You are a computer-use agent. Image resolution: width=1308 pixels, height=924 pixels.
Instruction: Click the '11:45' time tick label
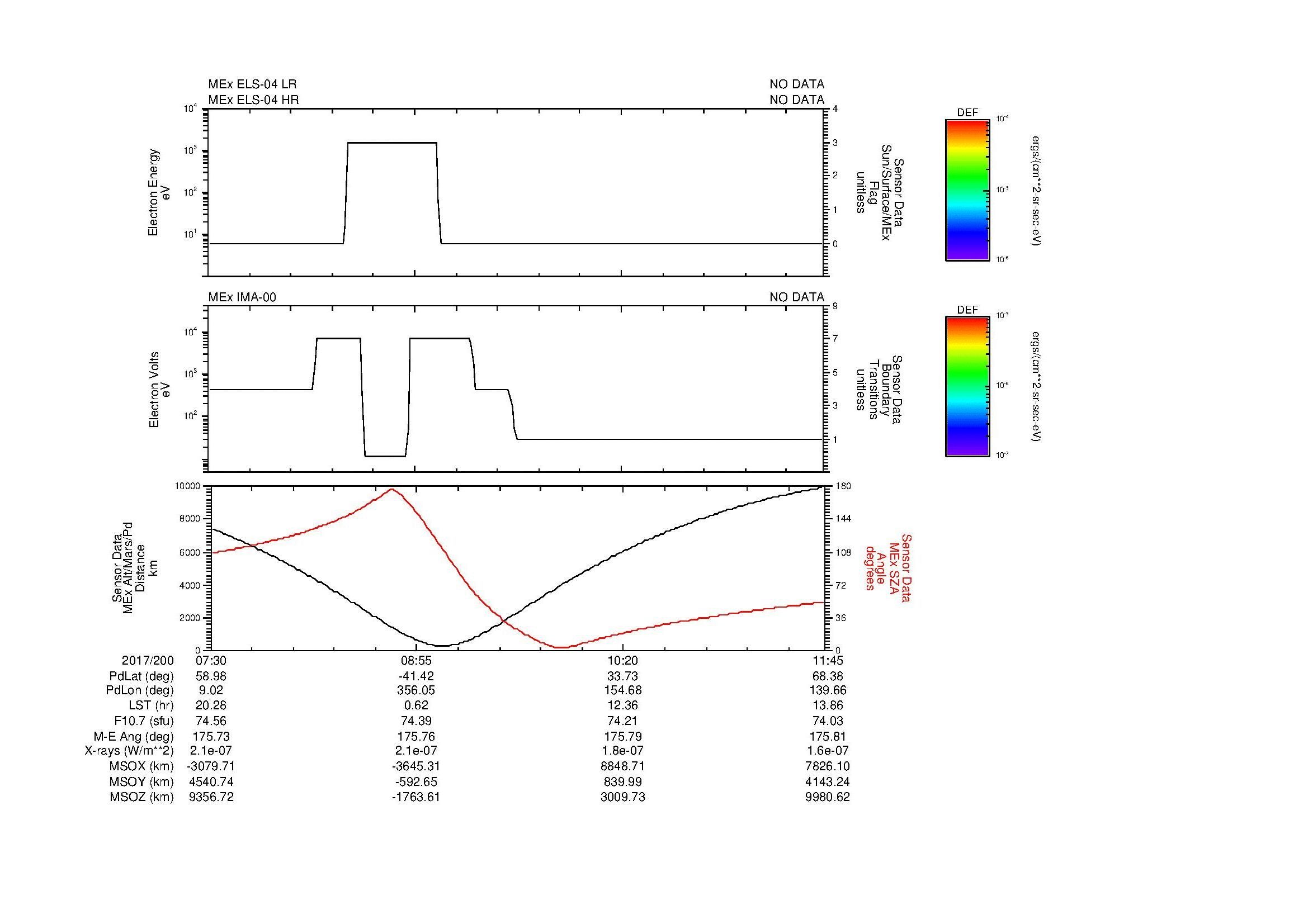(828, 660)
